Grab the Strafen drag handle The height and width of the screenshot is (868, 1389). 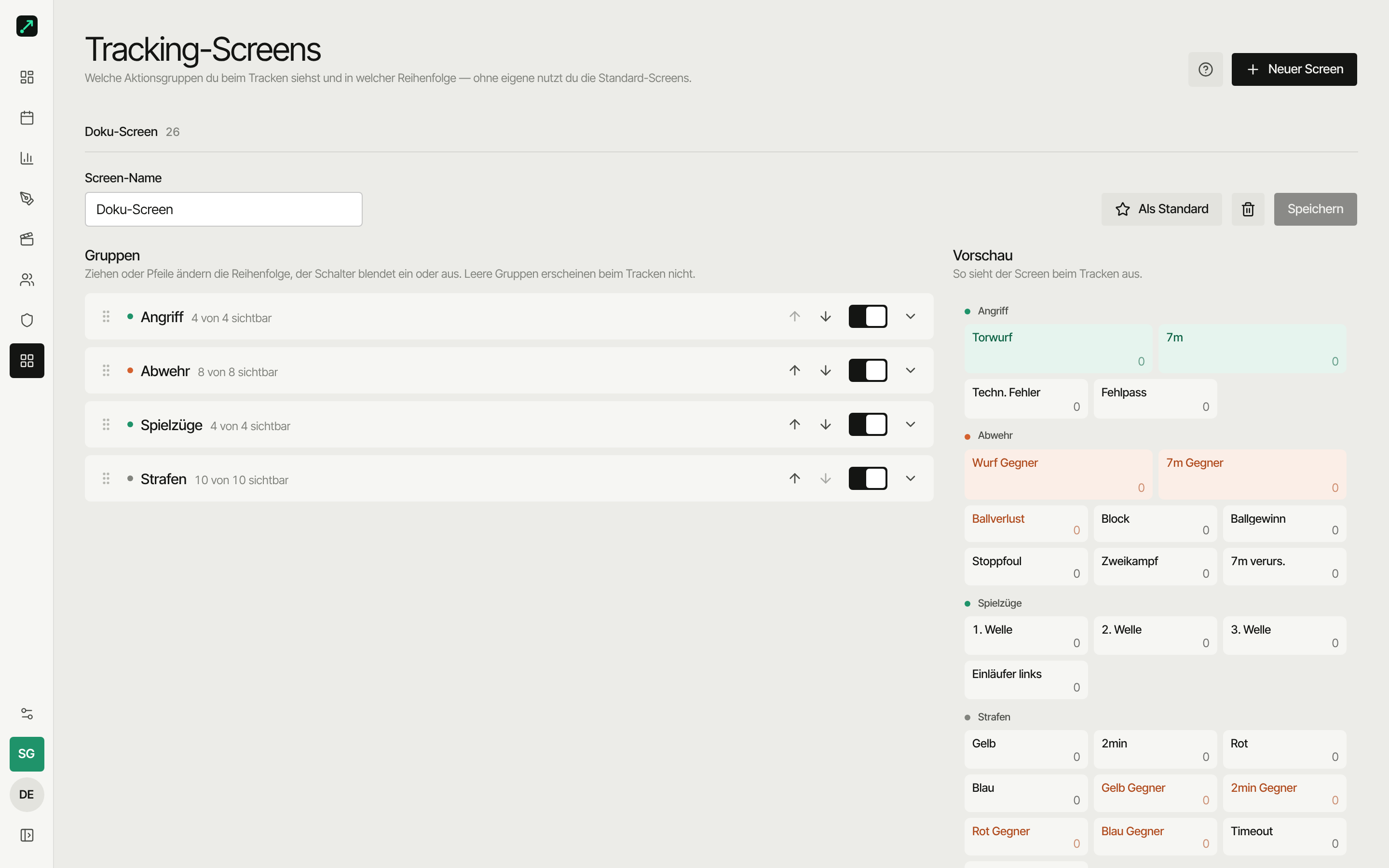pos(106,478)
